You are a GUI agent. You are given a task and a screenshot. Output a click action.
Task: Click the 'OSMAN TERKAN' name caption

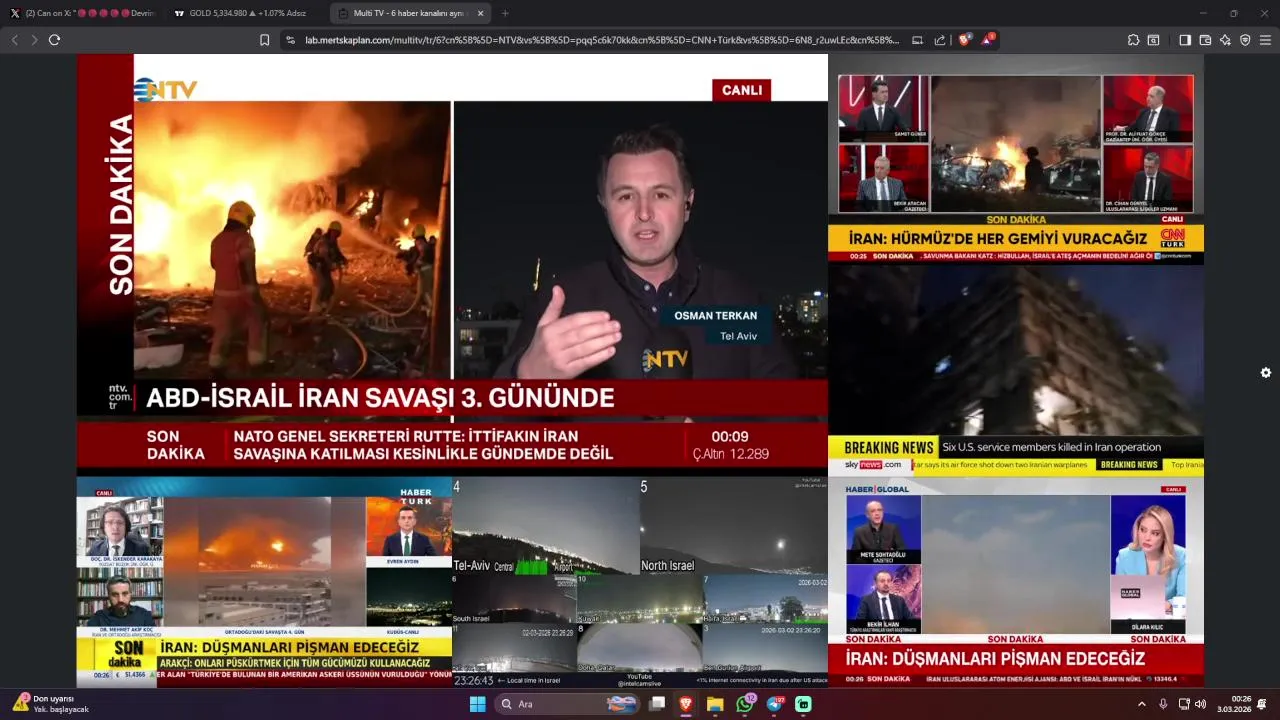(715, 315)
